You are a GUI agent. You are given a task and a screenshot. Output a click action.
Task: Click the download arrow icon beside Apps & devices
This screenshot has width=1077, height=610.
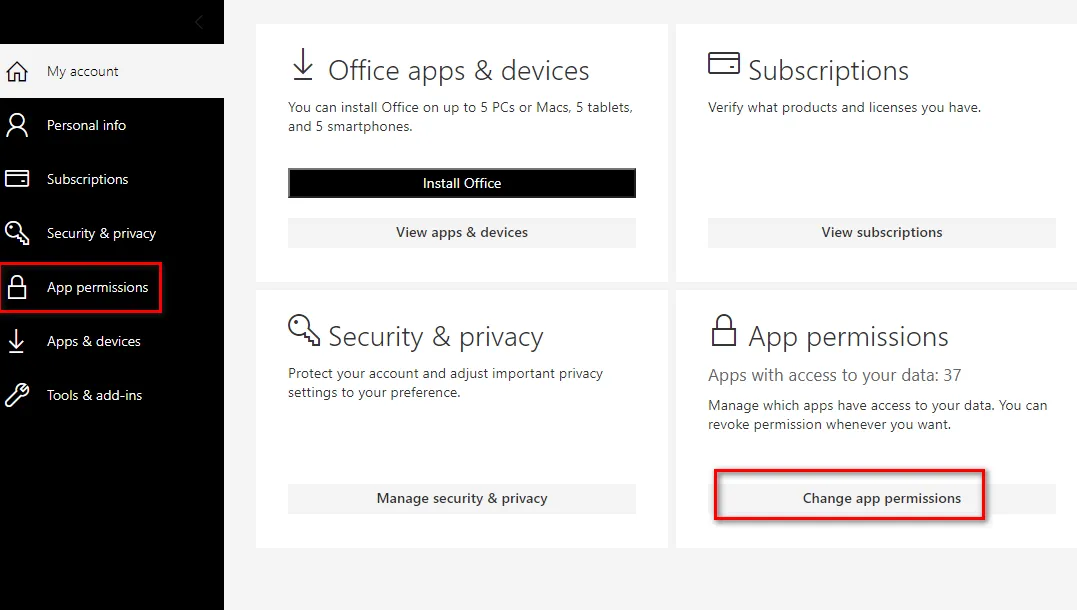pos(17,341)
